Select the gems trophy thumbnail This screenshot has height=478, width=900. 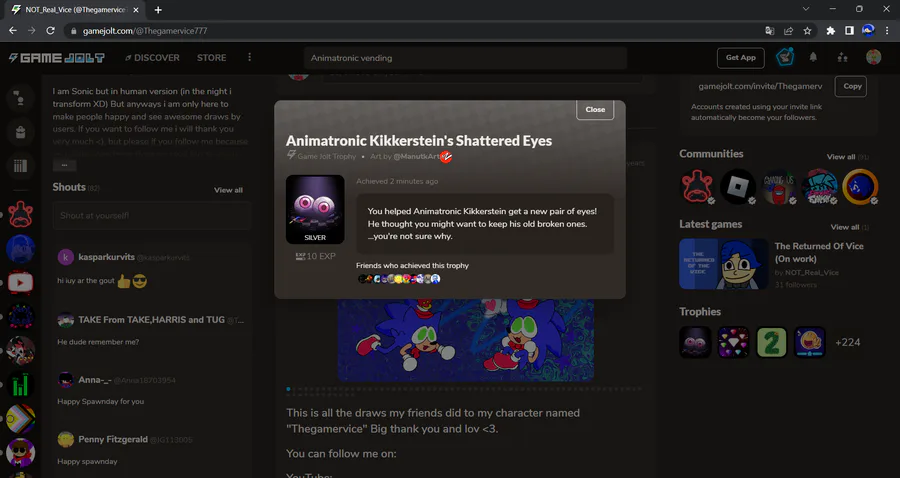click(733, 342)
